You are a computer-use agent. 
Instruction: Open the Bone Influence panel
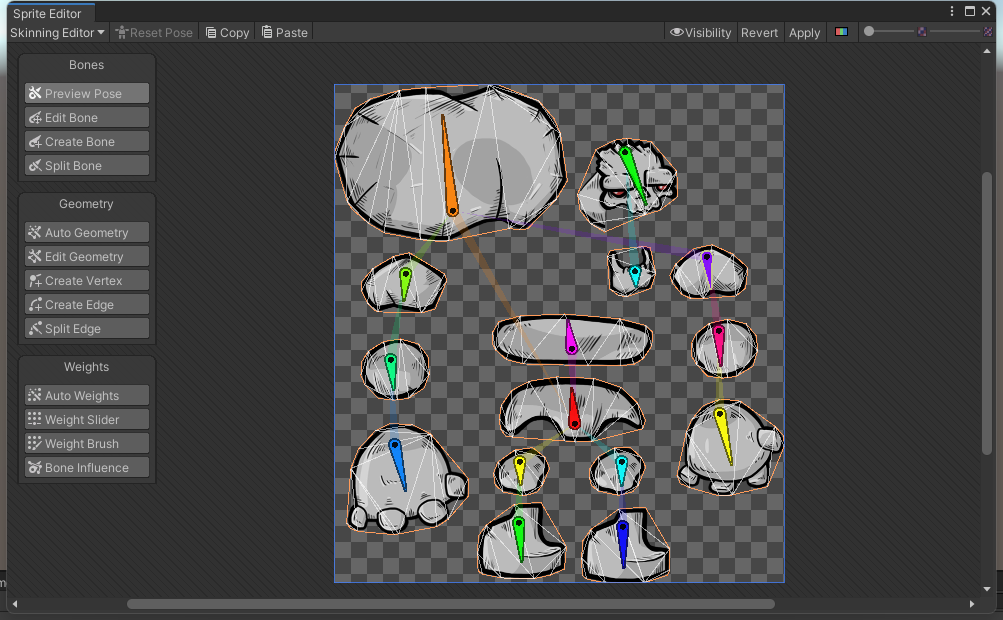tap(86, 467)
